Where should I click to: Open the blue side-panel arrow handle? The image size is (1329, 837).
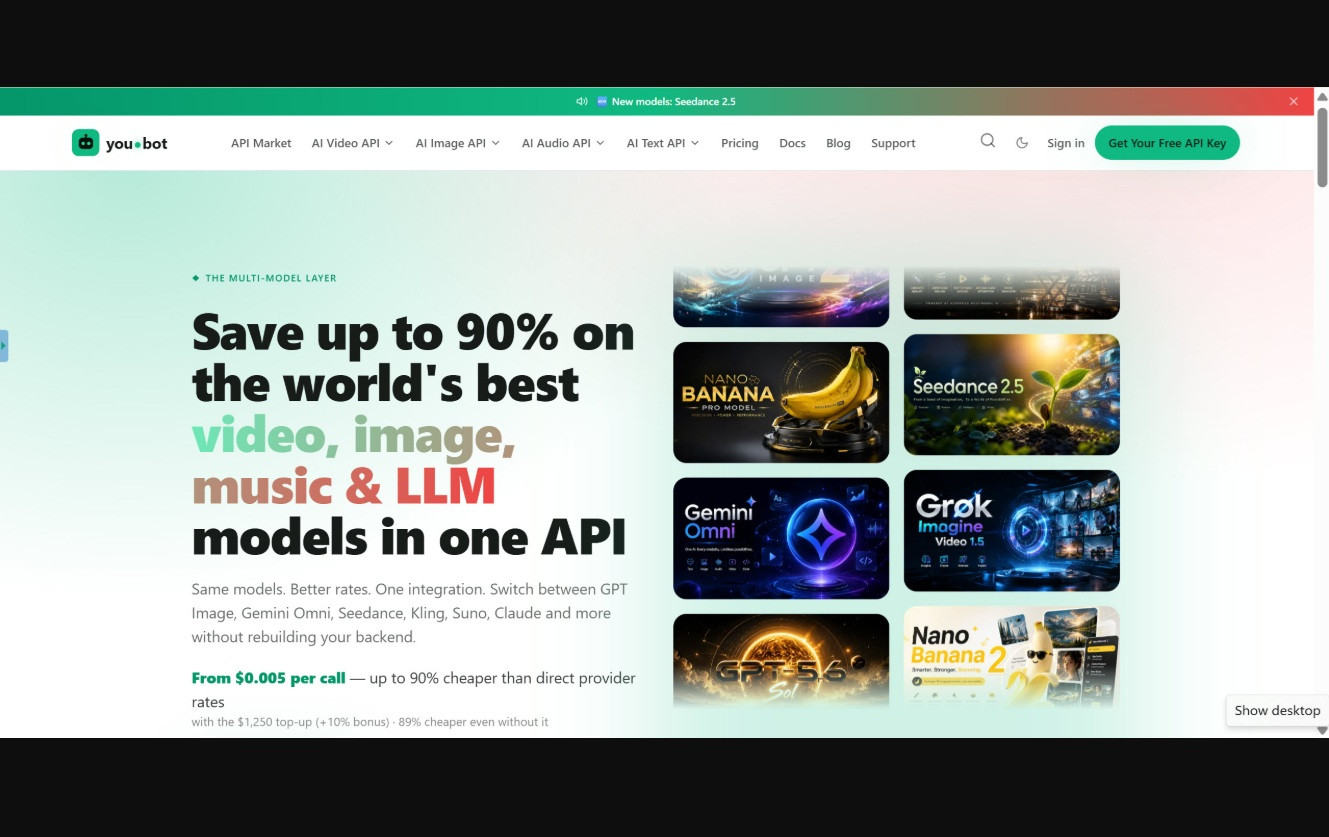click(4, 345)
